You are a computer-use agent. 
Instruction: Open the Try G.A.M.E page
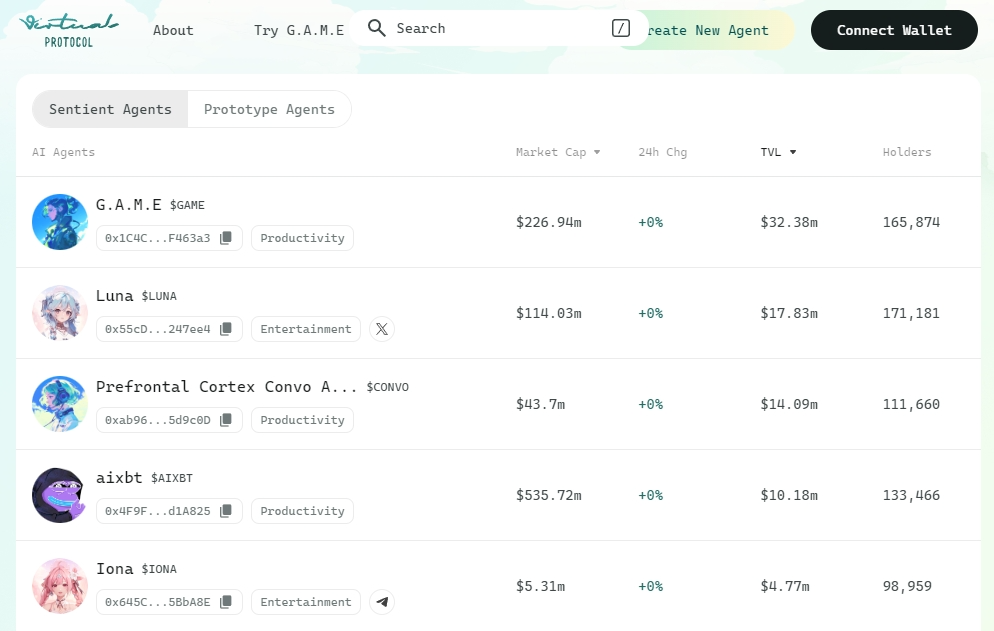[x=298, y=30]
